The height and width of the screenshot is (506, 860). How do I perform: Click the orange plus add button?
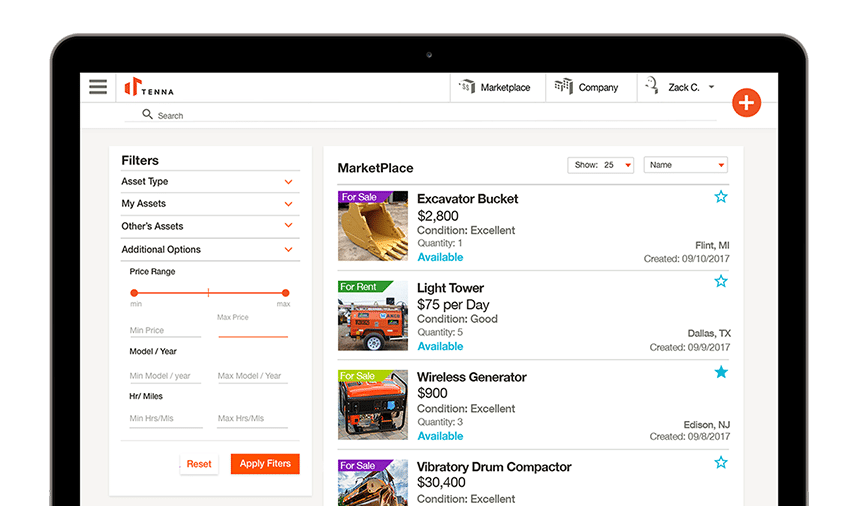(x=746, y=103)
